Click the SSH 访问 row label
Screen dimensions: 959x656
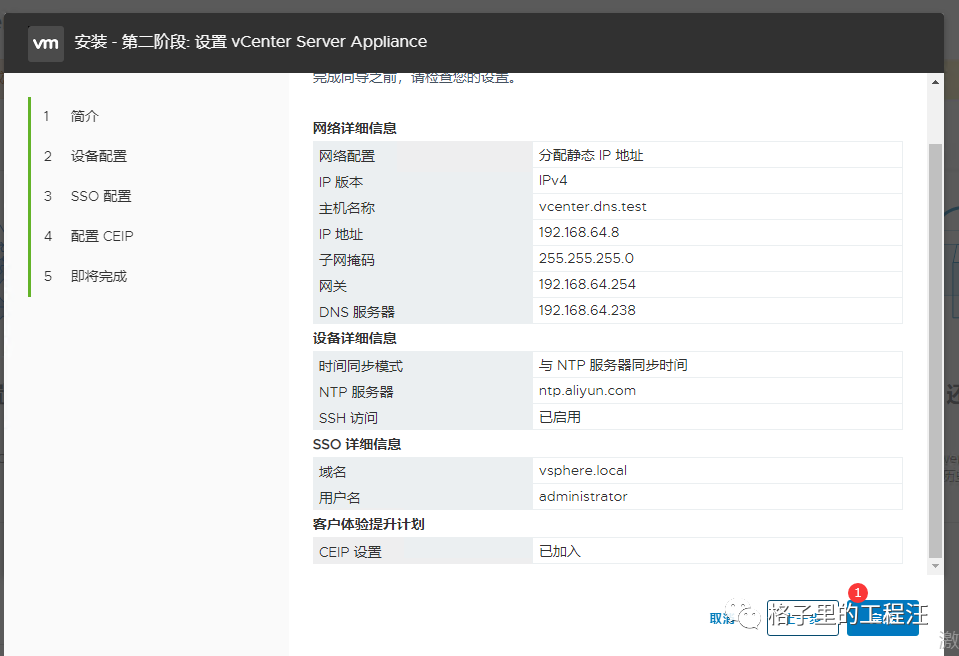[348, 418]
